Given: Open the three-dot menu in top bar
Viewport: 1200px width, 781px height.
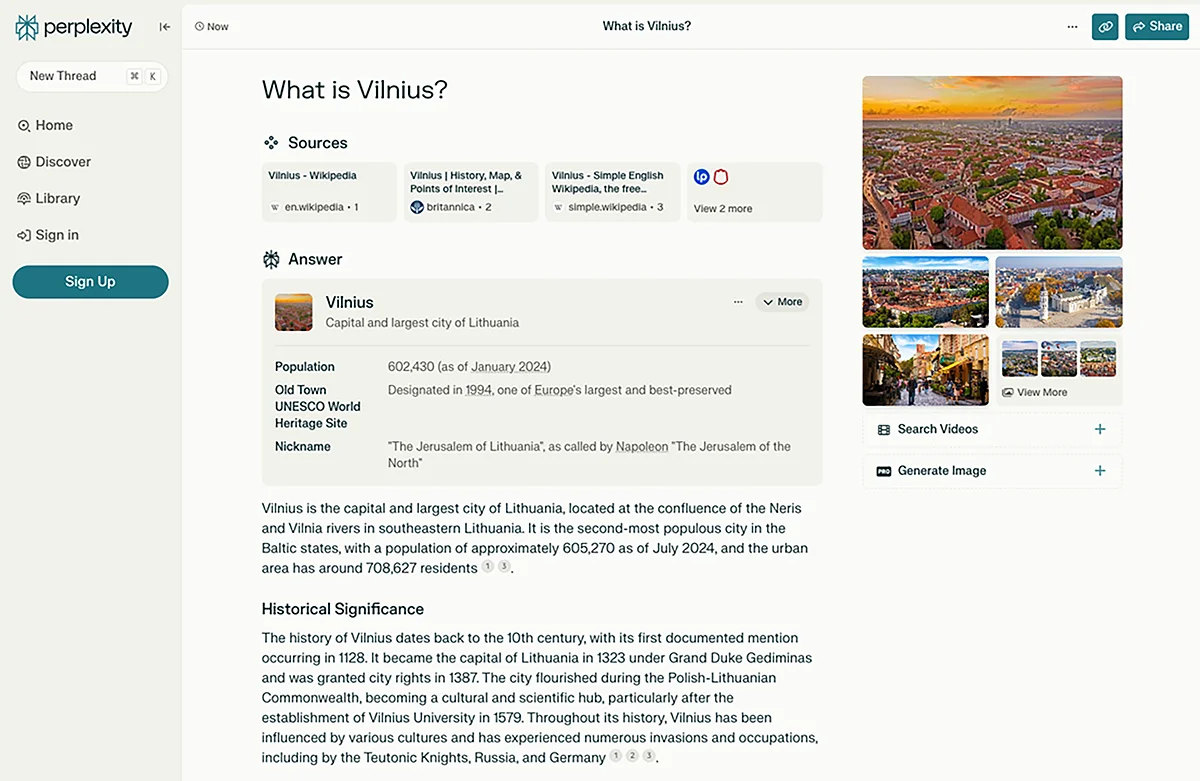Looking at the screenshot, I should [x=1072, y=27].
